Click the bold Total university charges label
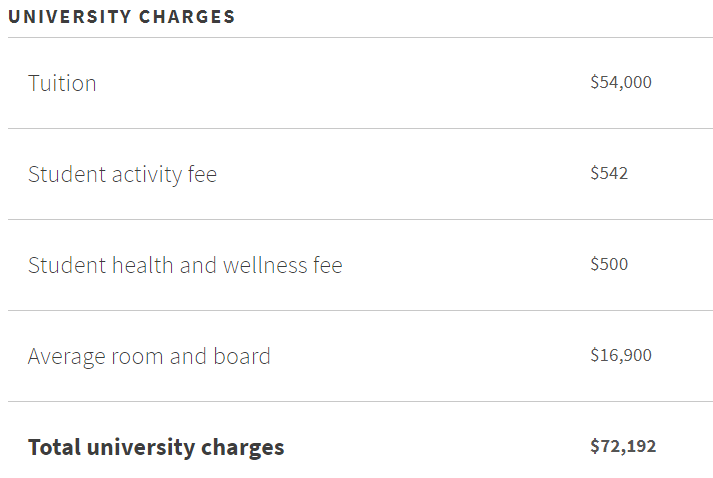The width and height of the screenshot is (713, 478). (x=156, y=447)
